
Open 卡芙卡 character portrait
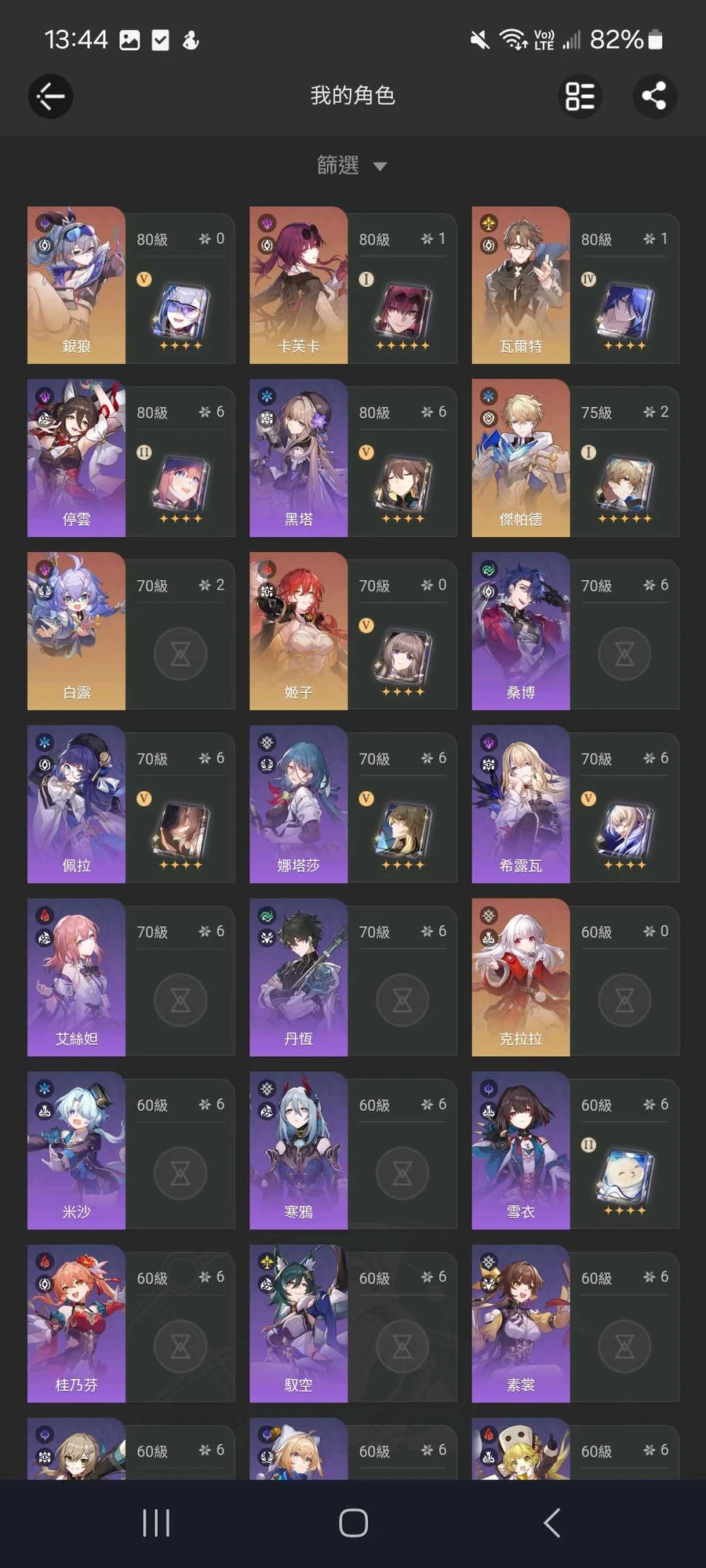pos(298,285)
